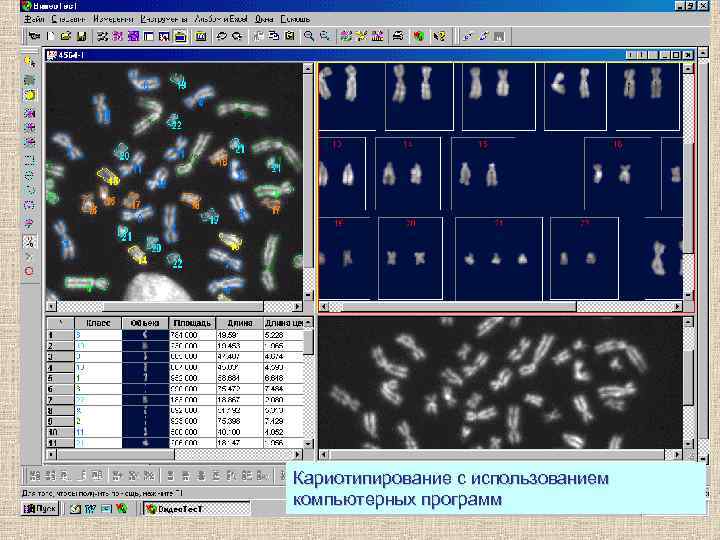Click the Save floppy disk toolbar icon
The height and width of the screenshot is (540, 720).
[x=81, y=36]
